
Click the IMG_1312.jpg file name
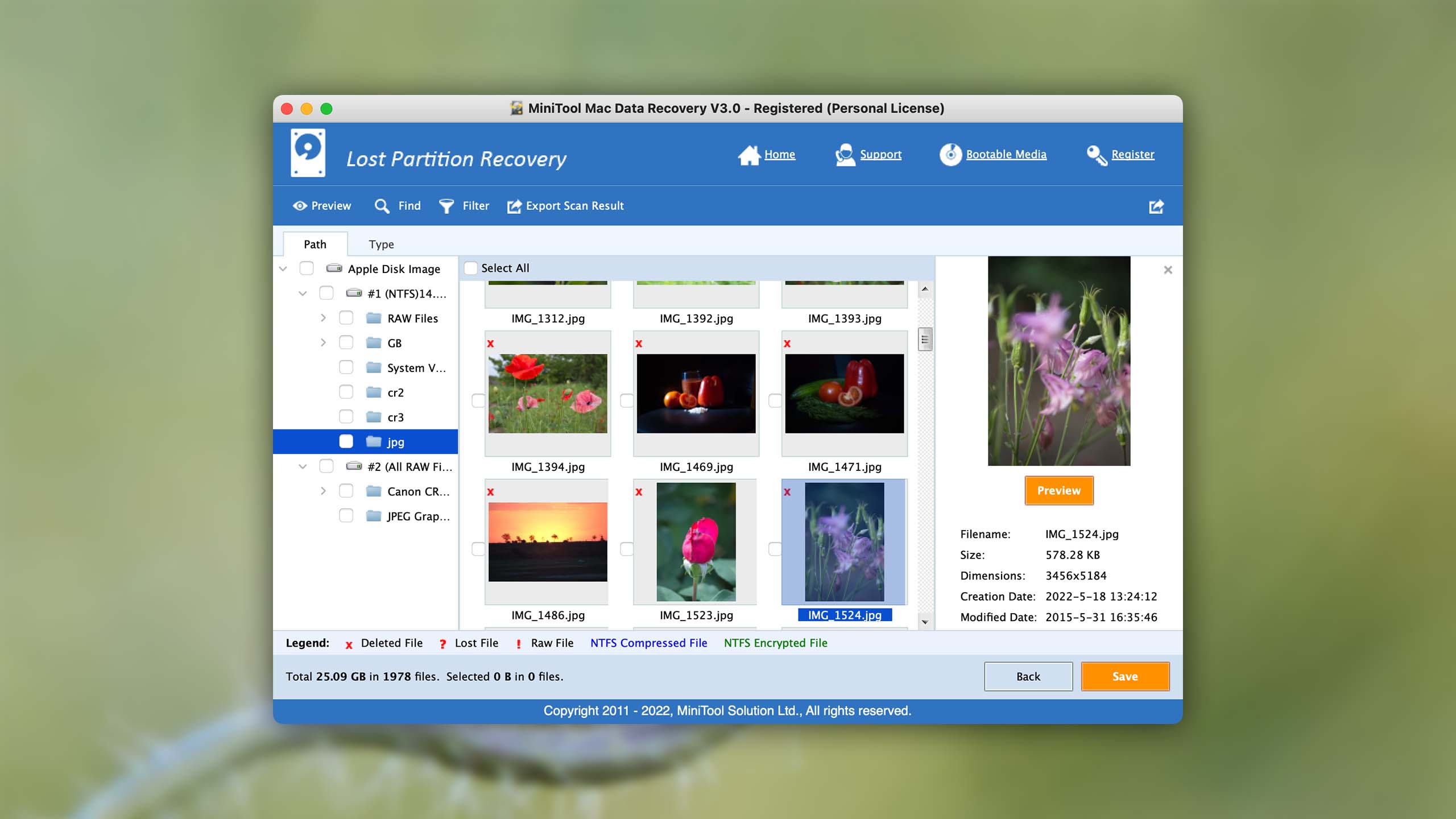coord(548,318)
